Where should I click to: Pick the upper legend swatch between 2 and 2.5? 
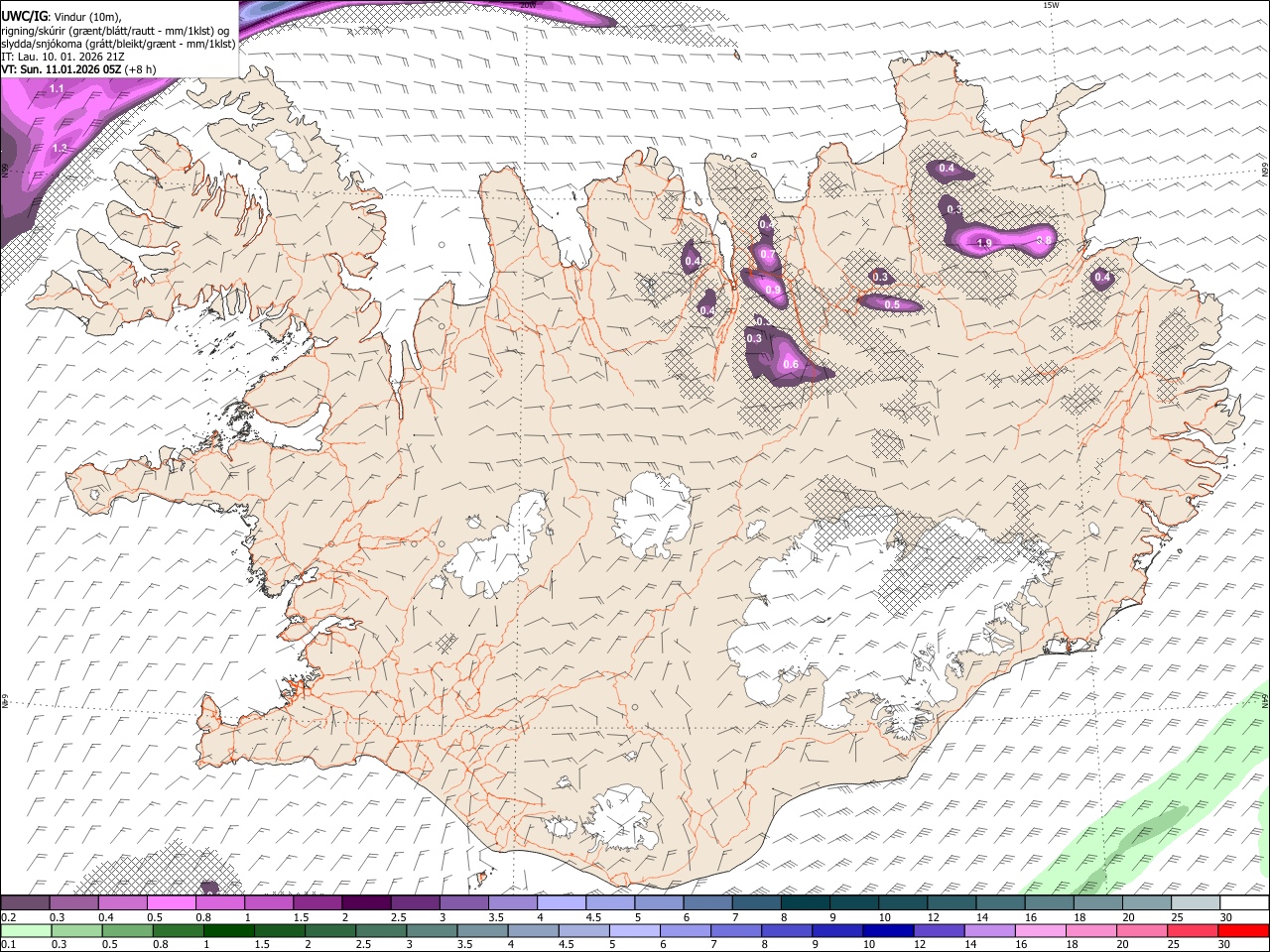click(366, 902)
